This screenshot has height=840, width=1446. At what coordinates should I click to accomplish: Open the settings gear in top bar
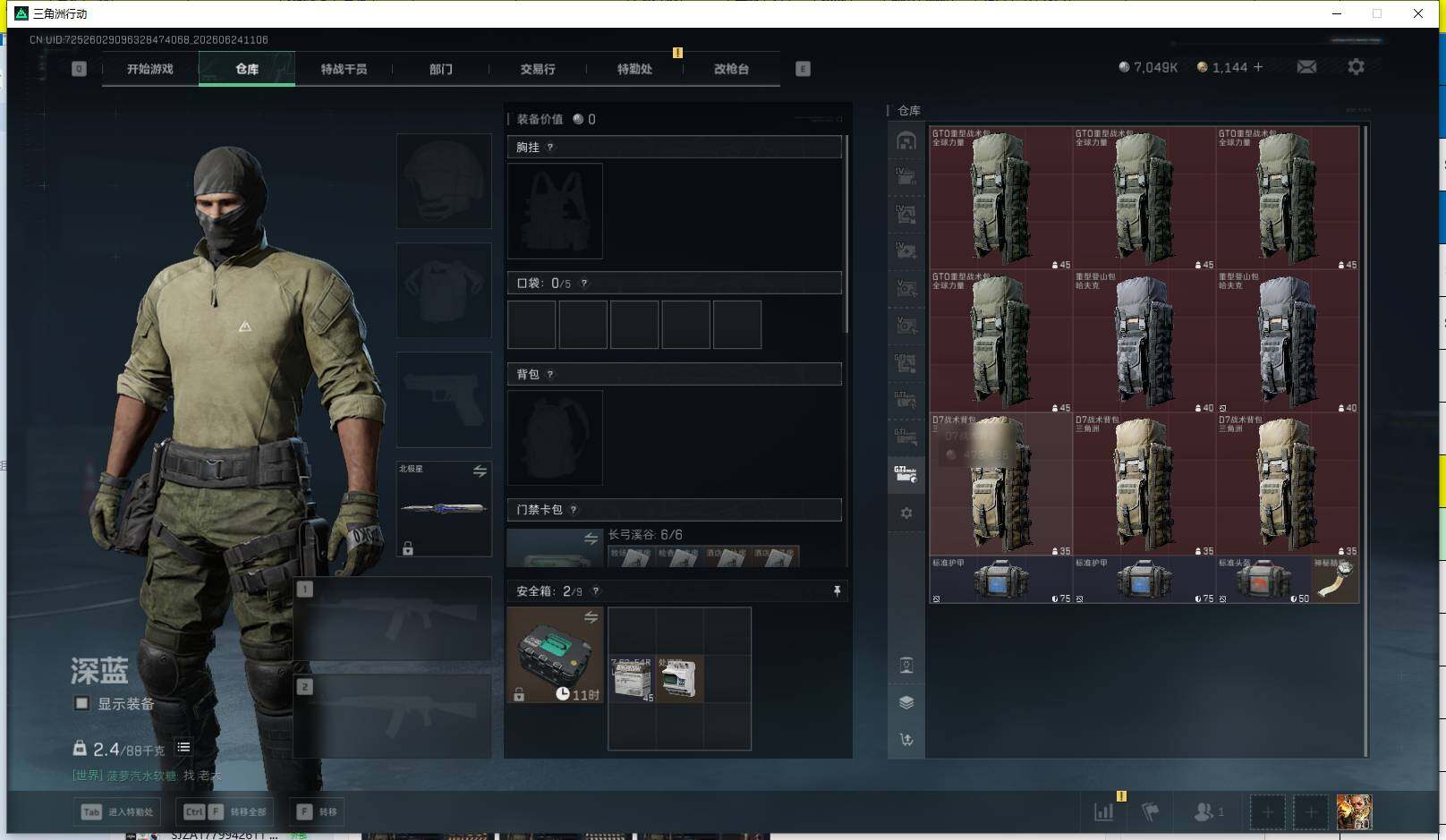(x=1356, y=67)
